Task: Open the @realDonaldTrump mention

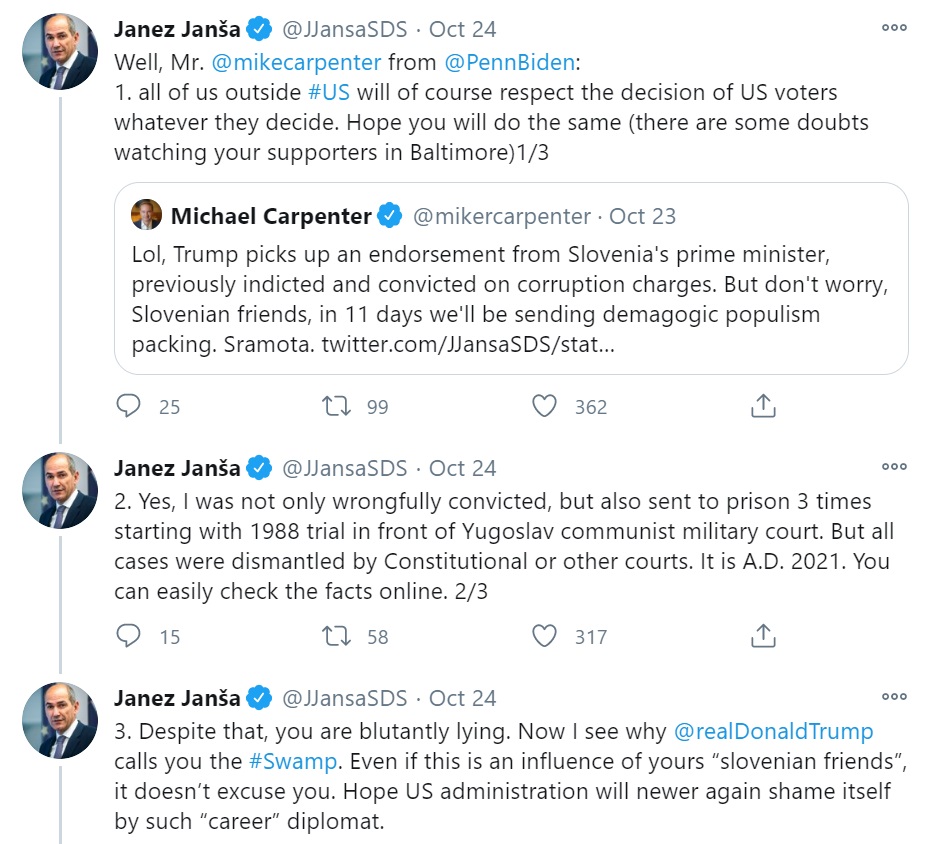Action: [x=773, y=731]
